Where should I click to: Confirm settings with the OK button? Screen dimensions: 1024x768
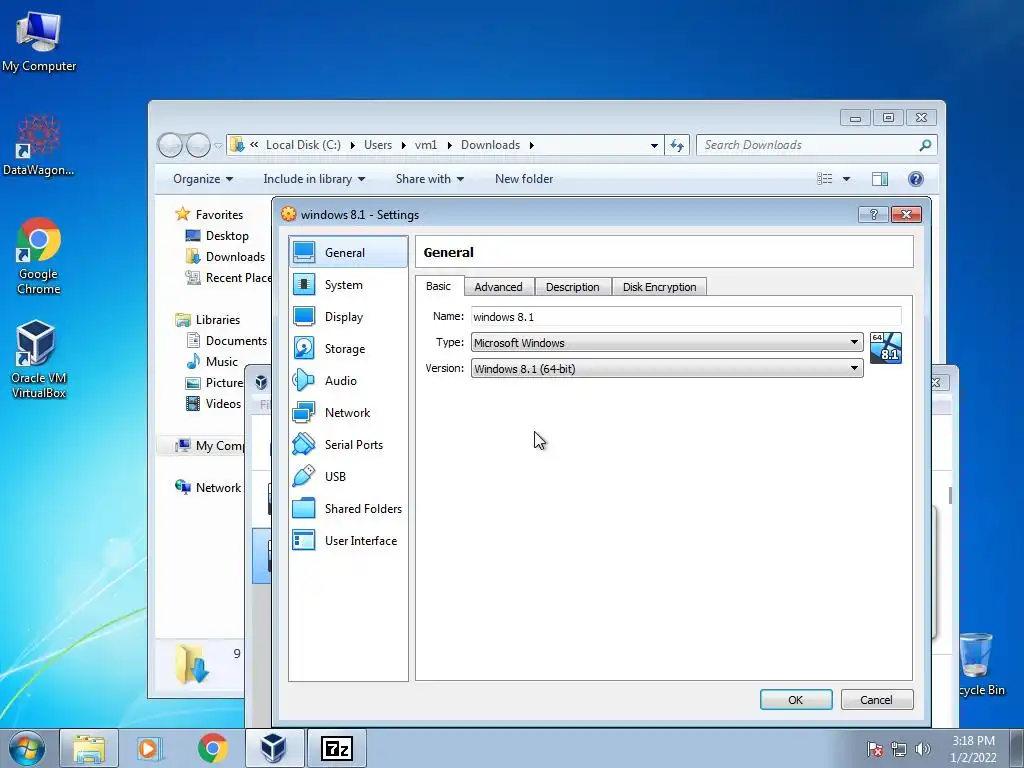pos(795,699)
